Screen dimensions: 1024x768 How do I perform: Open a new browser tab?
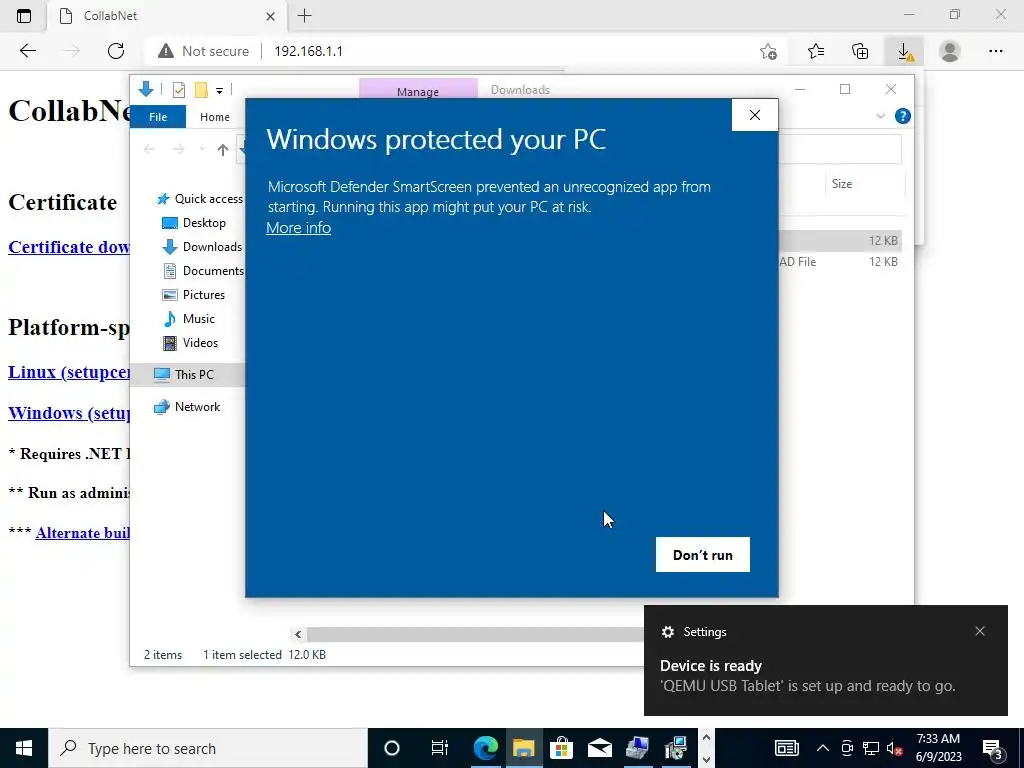pos(304,16)
